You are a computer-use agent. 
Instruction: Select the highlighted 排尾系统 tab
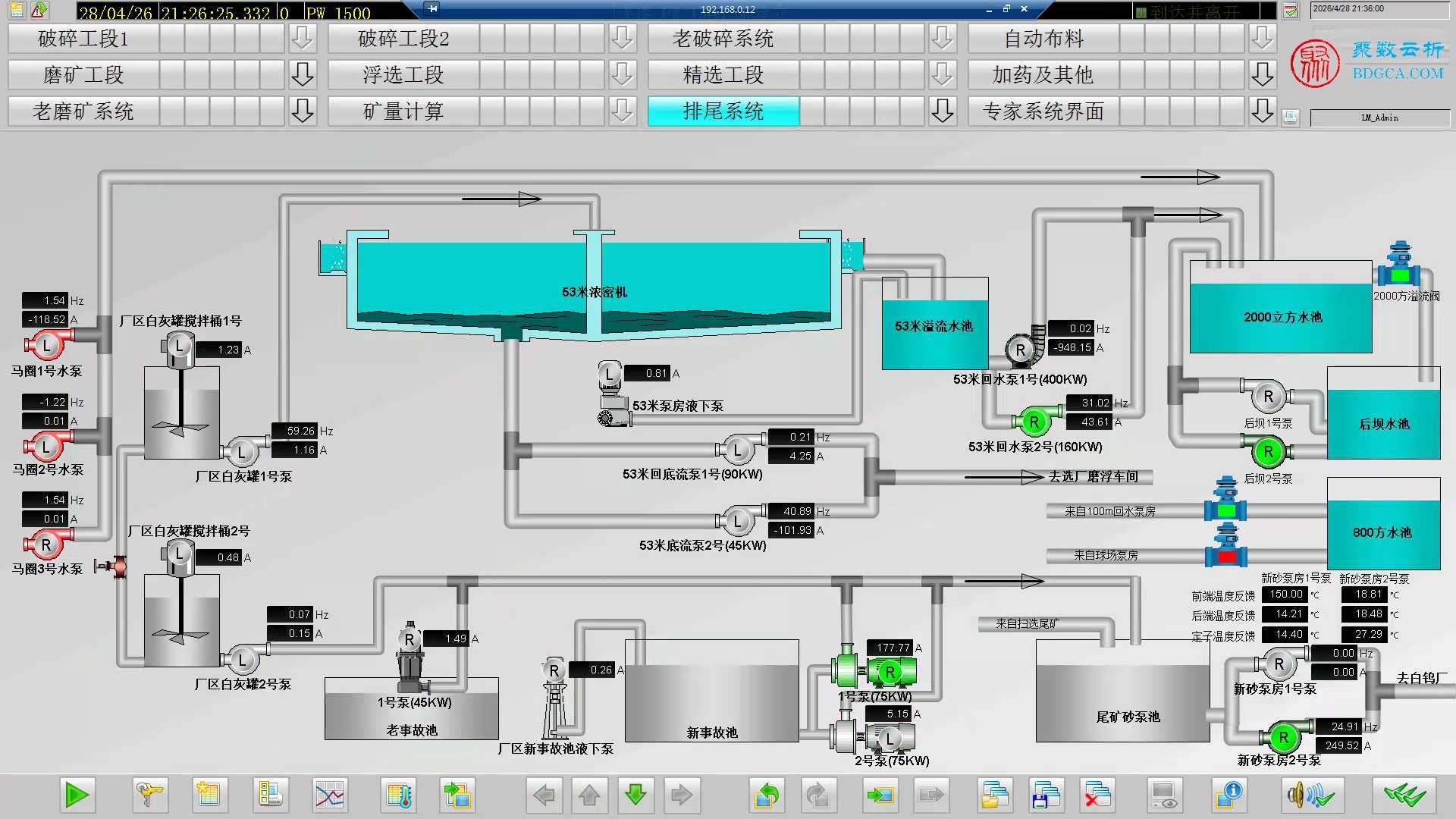(x=723, y=111)
